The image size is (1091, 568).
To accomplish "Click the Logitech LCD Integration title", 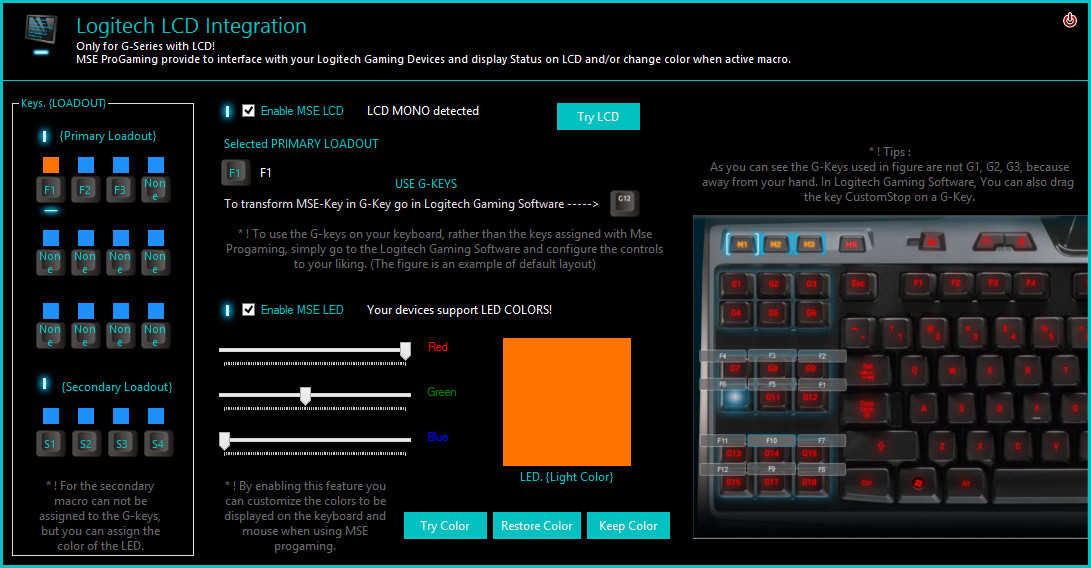I will tap(191, 26).
